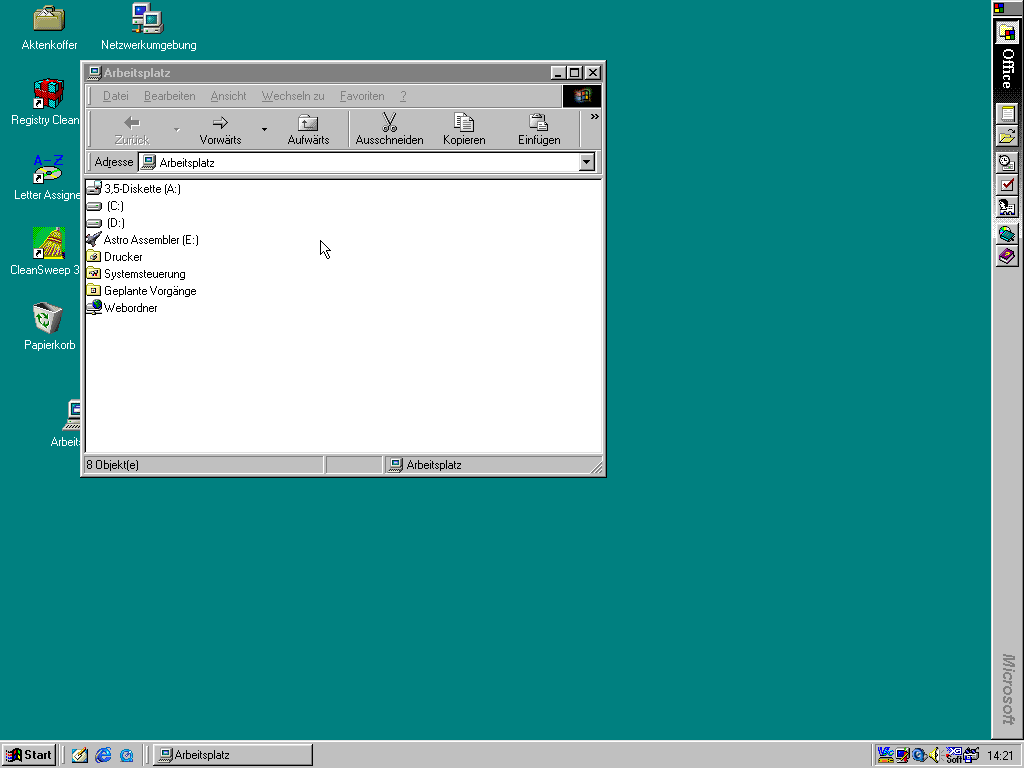Click the volume speaker tray icon
The height and width of the screenshot is (768, 1024).
tap(935, 755)
